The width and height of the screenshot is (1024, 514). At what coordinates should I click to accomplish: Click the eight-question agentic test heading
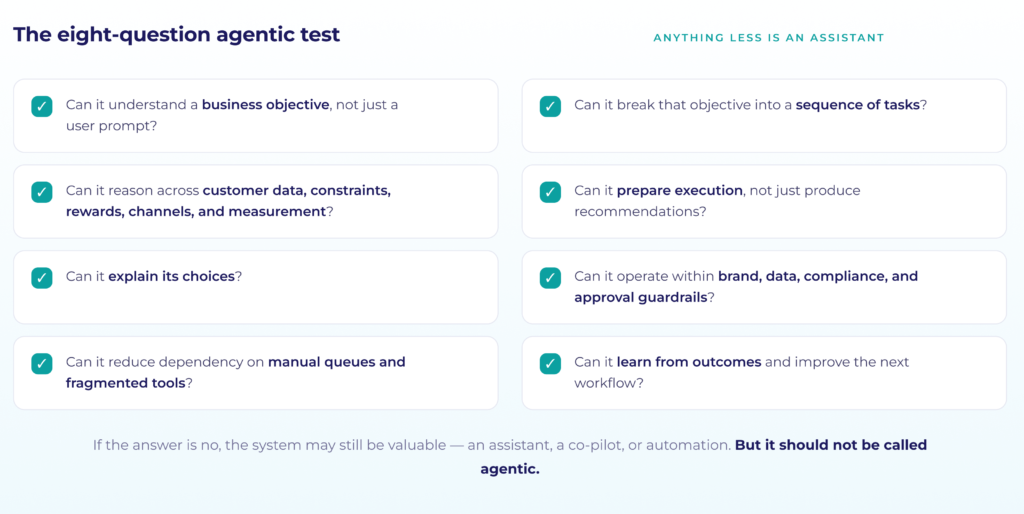[176, 35]
